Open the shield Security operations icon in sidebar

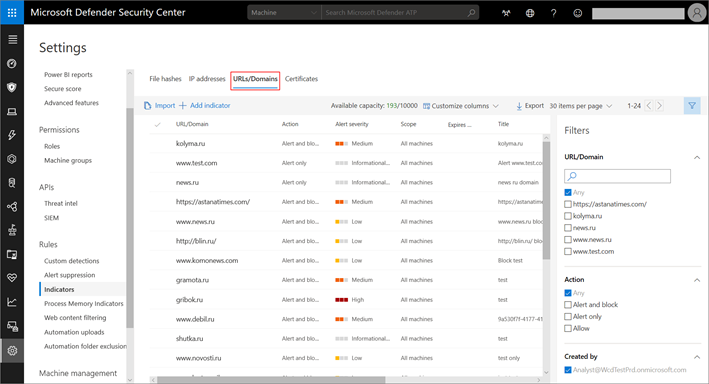12,87
